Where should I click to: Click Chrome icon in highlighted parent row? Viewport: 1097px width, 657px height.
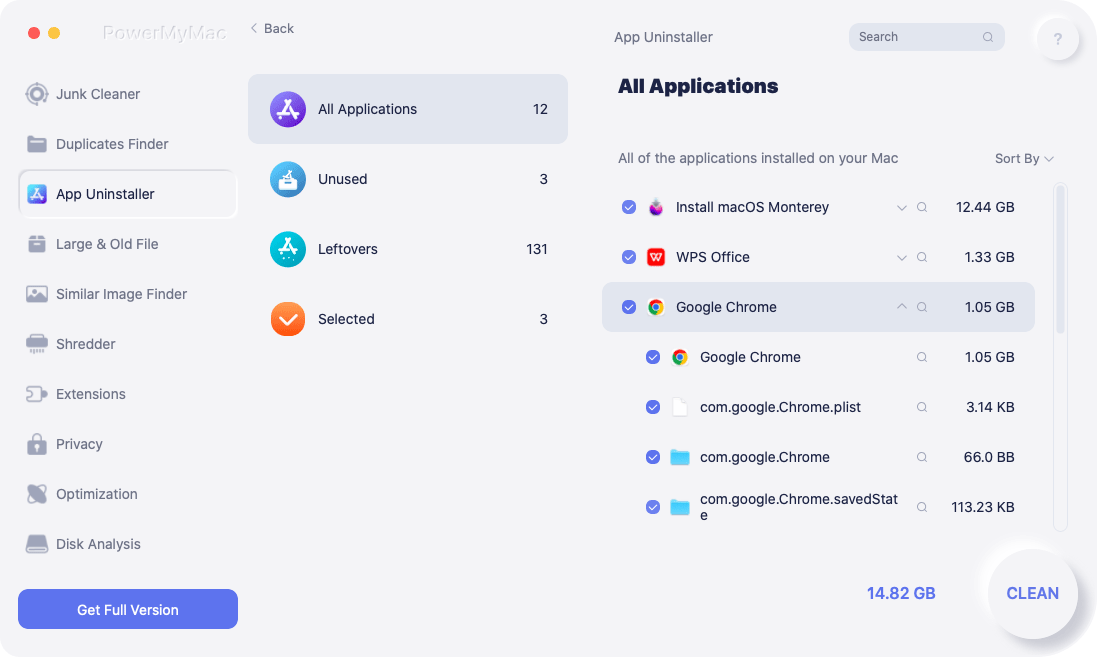pyautogui.click(x=656, y=307)
